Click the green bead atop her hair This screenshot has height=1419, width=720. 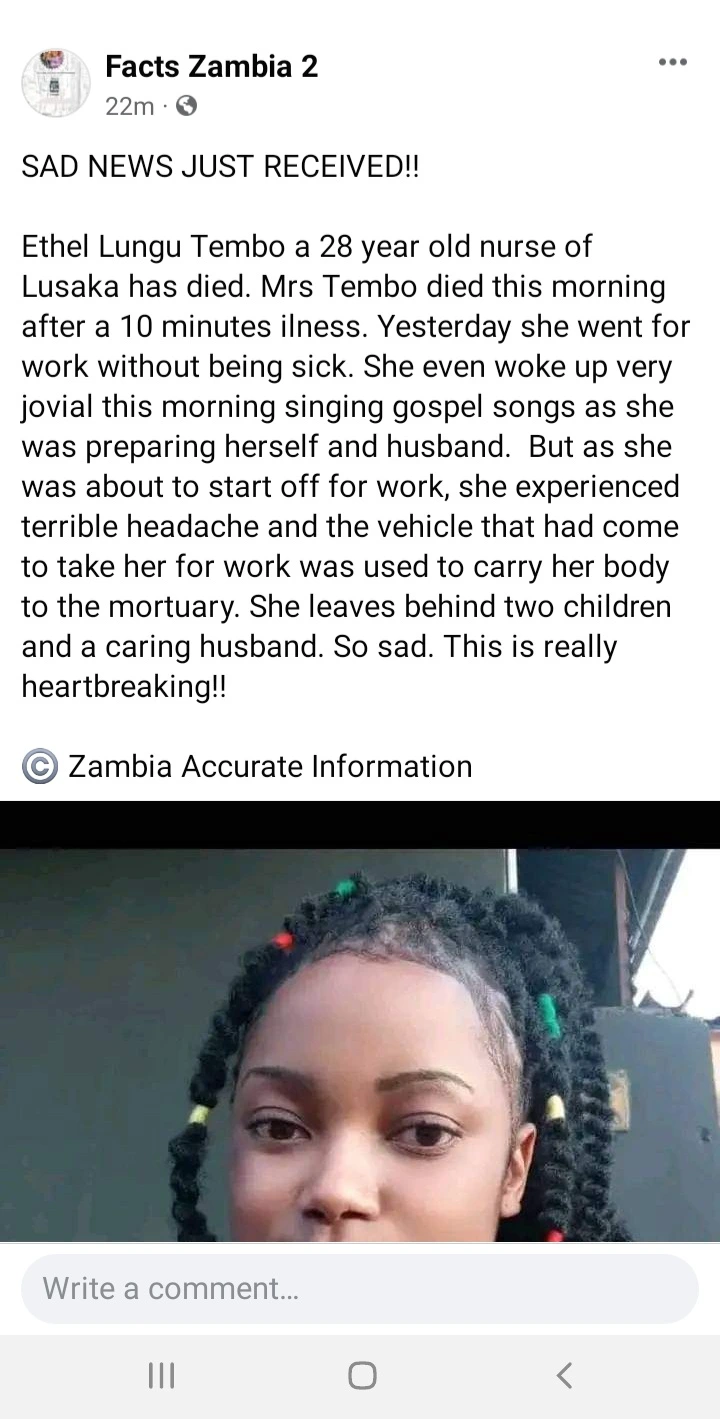(346, 888)
